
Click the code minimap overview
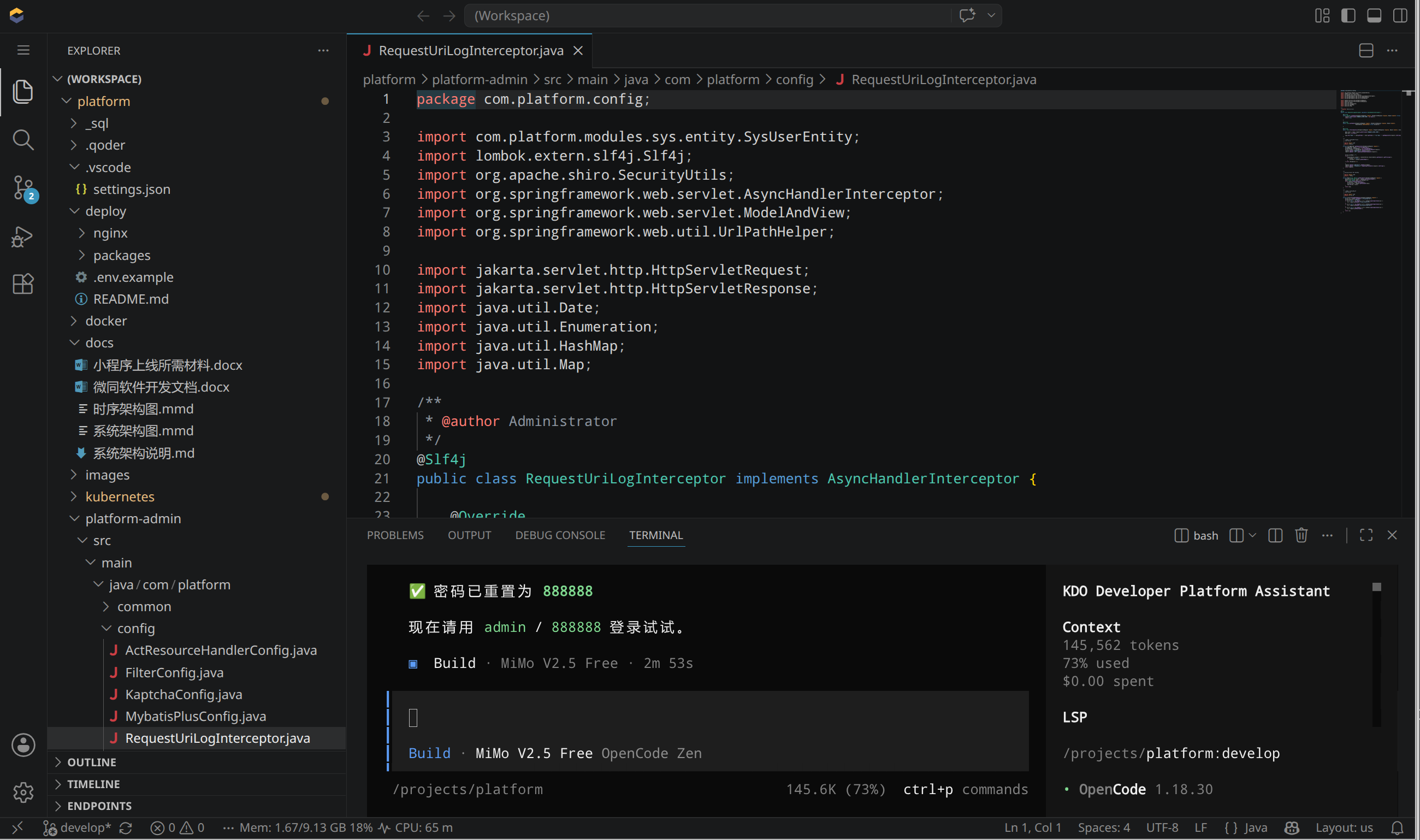1370,151
